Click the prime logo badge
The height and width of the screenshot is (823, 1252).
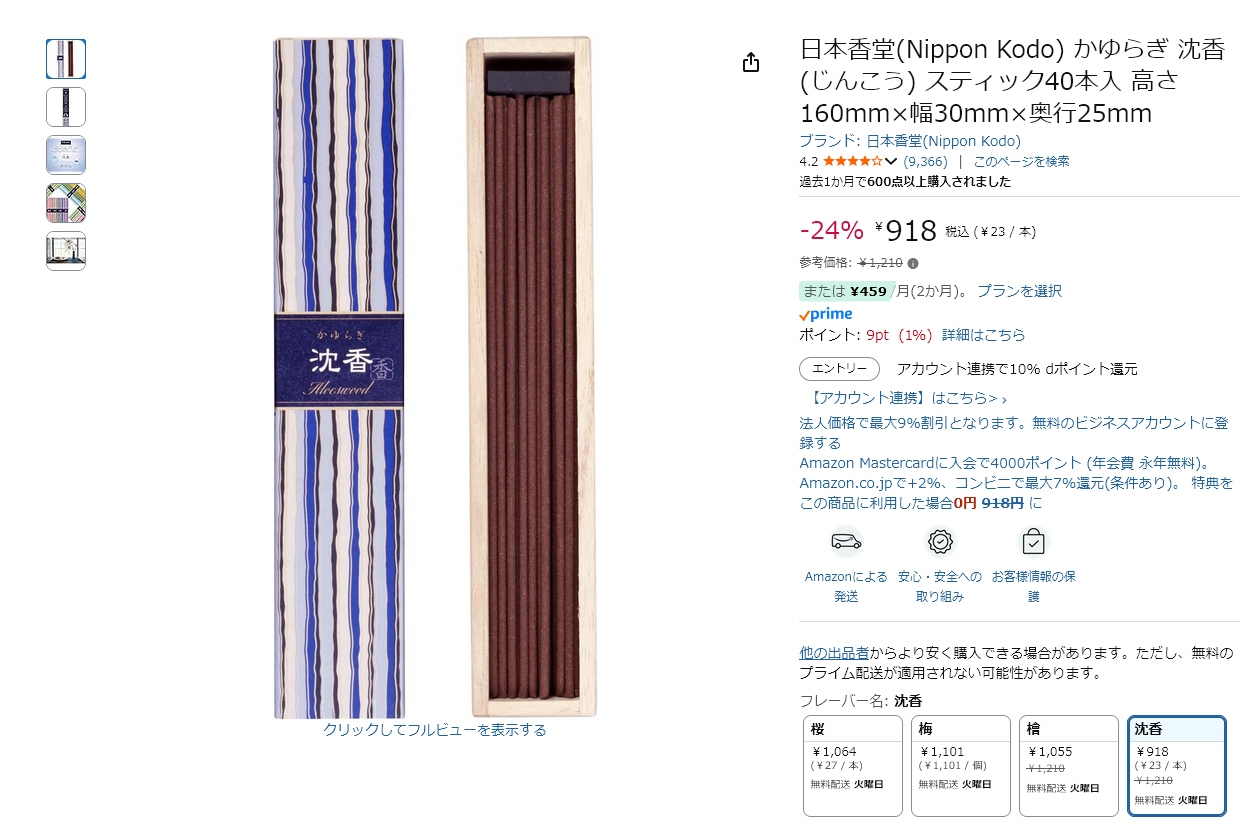pyautogui.click(x=826, y=314)
